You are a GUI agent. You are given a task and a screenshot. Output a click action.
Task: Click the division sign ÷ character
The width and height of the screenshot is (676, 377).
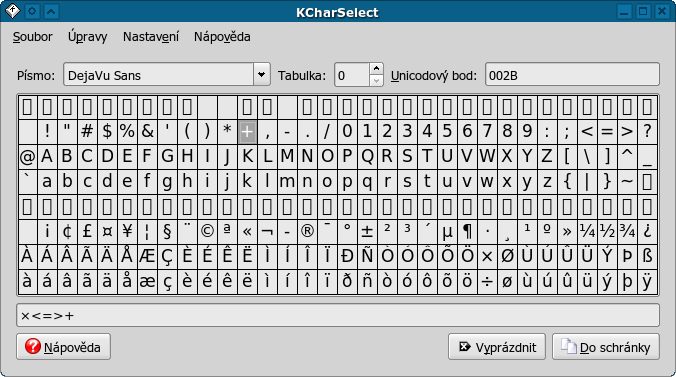coord(487,282)
